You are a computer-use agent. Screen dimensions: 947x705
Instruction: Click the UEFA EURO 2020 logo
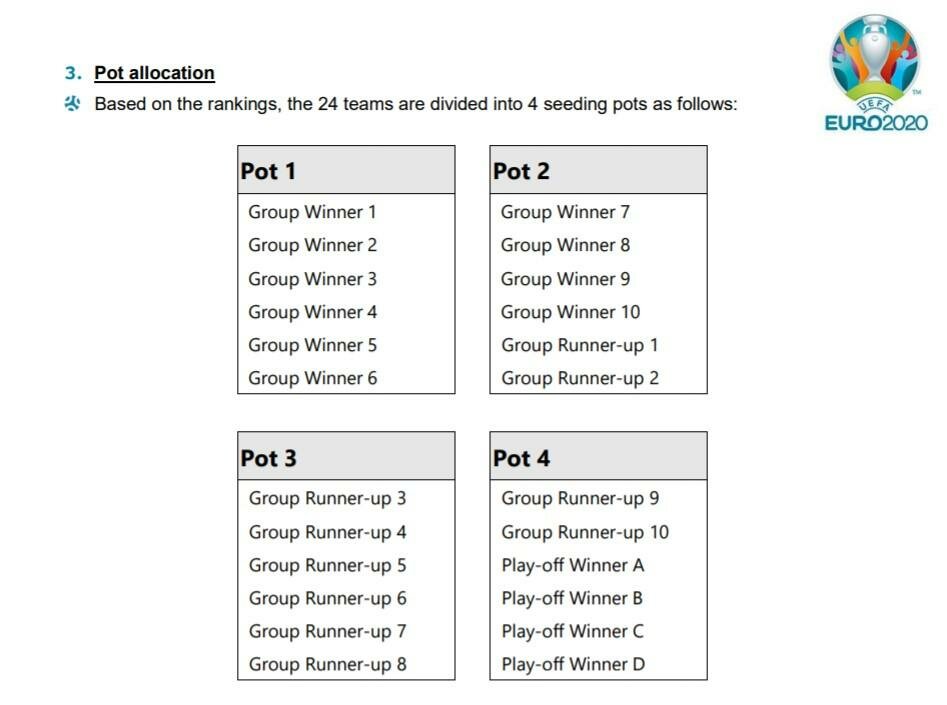click(876, 72)
